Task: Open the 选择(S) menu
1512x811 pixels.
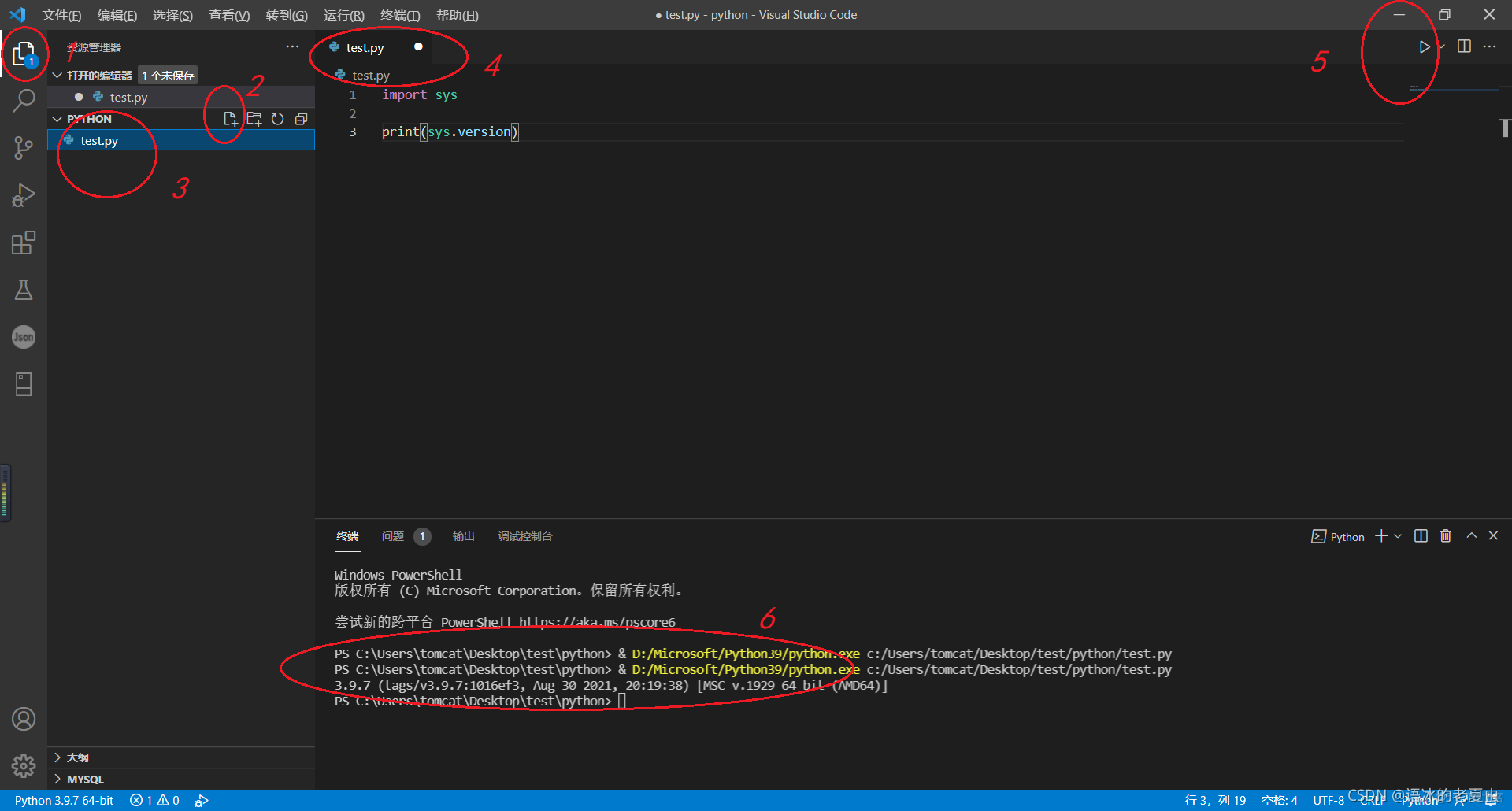Action: pos(172,15)
